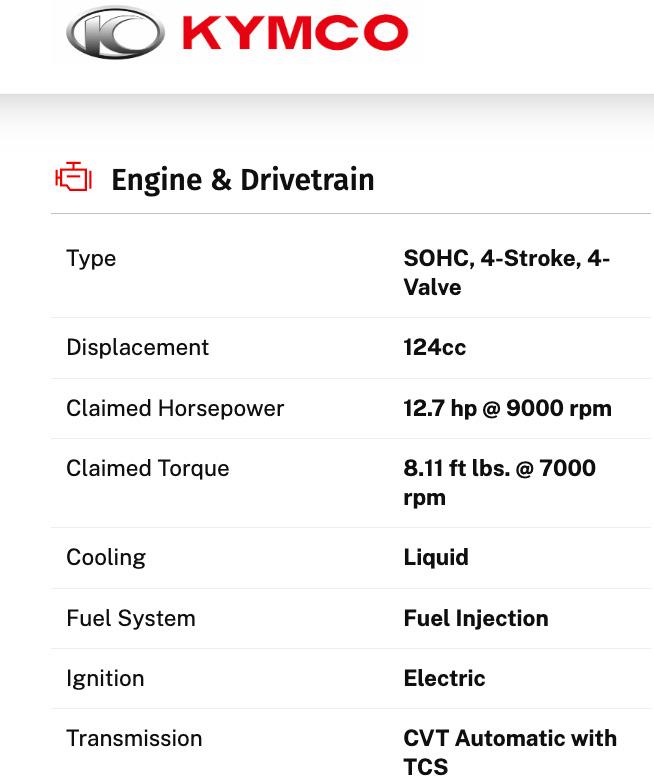
Task: Select the 8.11 ft lbs. torque value
Action: tap(499, 483)
